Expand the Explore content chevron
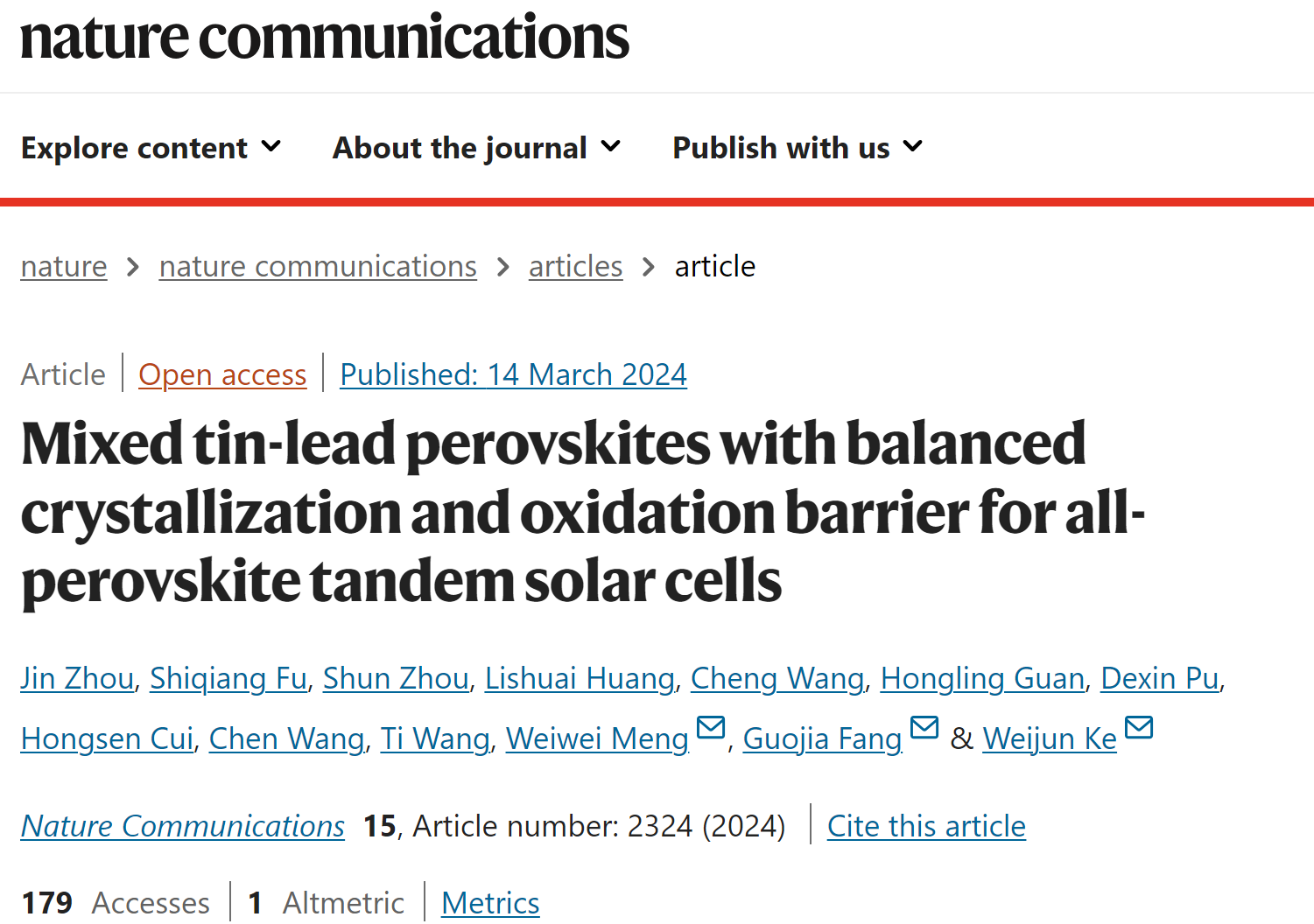 [271, 147]
